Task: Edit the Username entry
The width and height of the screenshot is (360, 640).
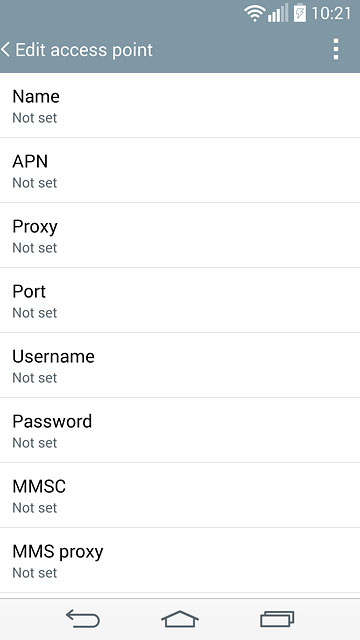Action: point(180,365)
